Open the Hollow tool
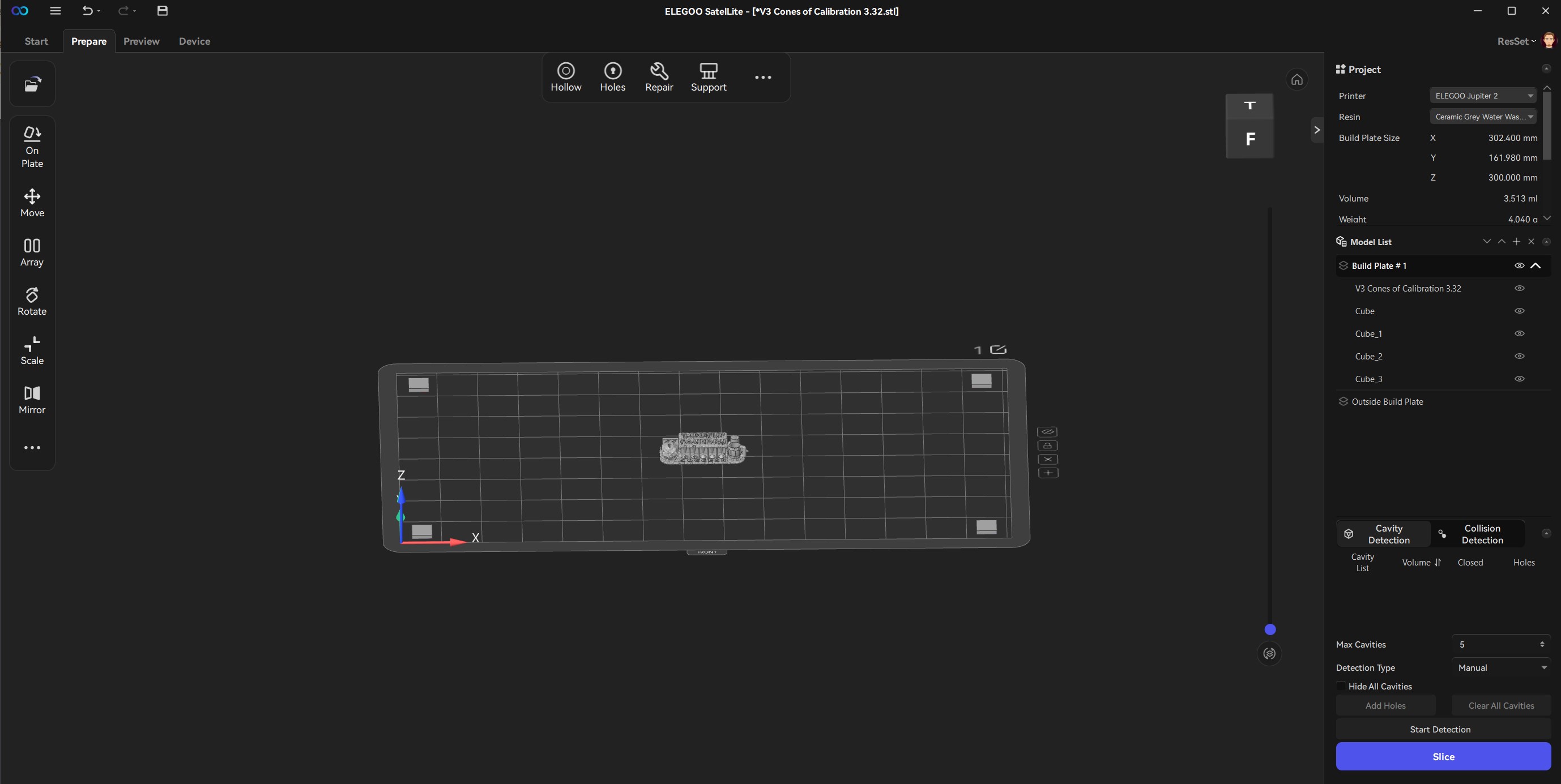1561x784 pixels. [x=566, y=78]
